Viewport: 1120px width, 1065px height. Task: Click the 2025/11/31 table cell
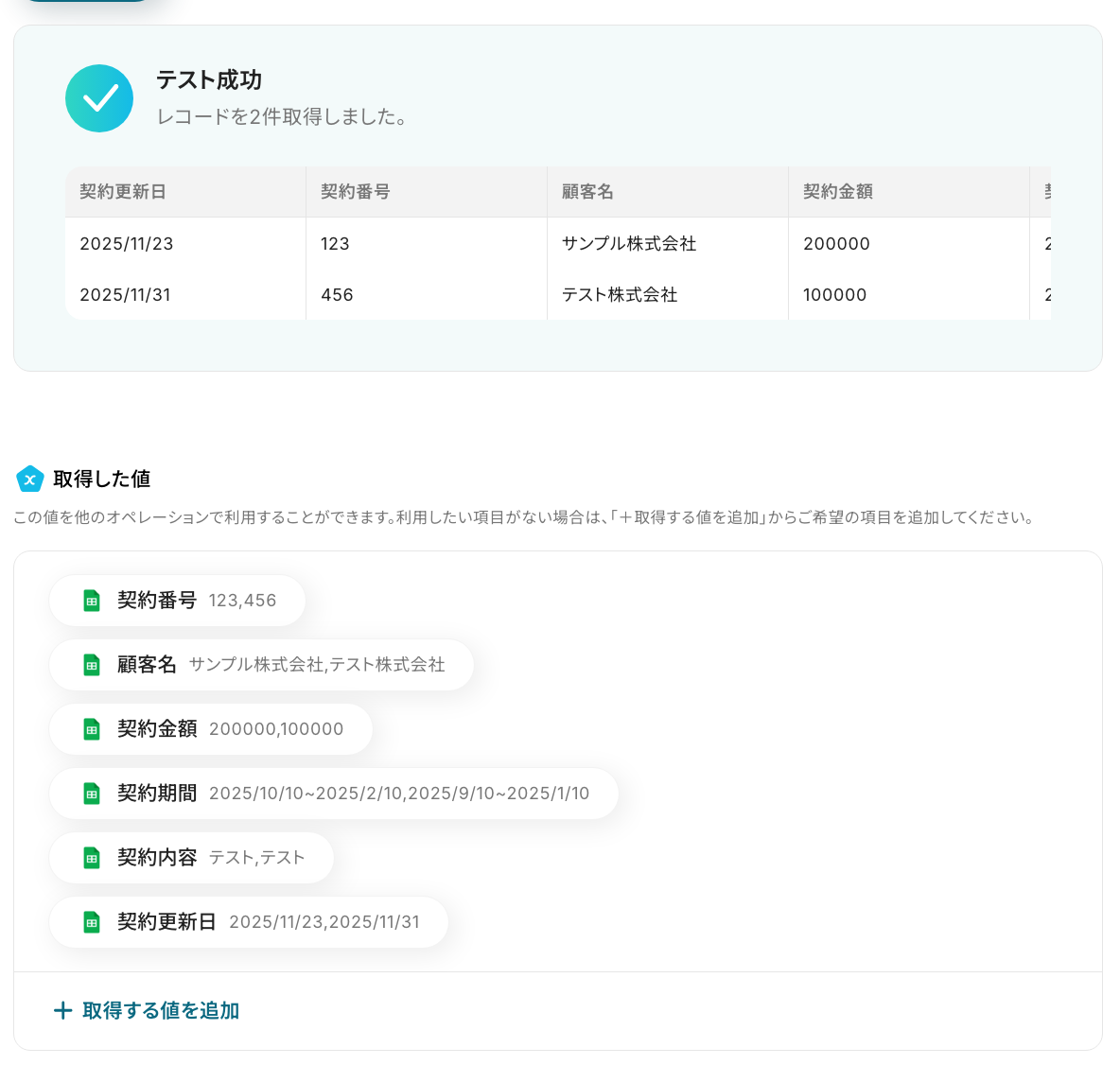tap(185, 295)
